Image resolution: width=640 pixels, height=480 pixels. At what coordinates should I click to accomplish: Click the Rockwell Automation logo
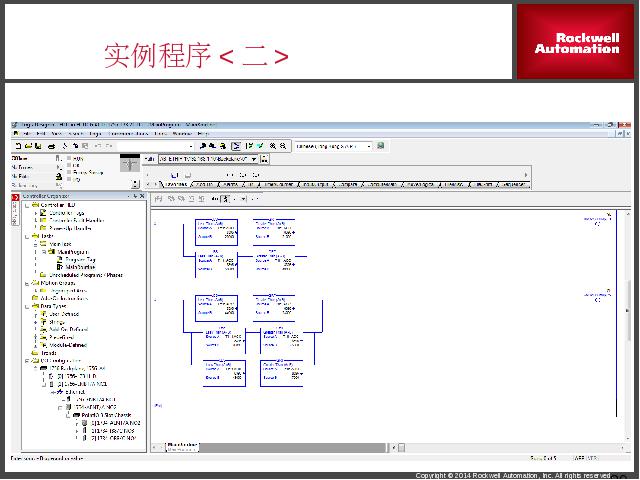tap(576, 42)
